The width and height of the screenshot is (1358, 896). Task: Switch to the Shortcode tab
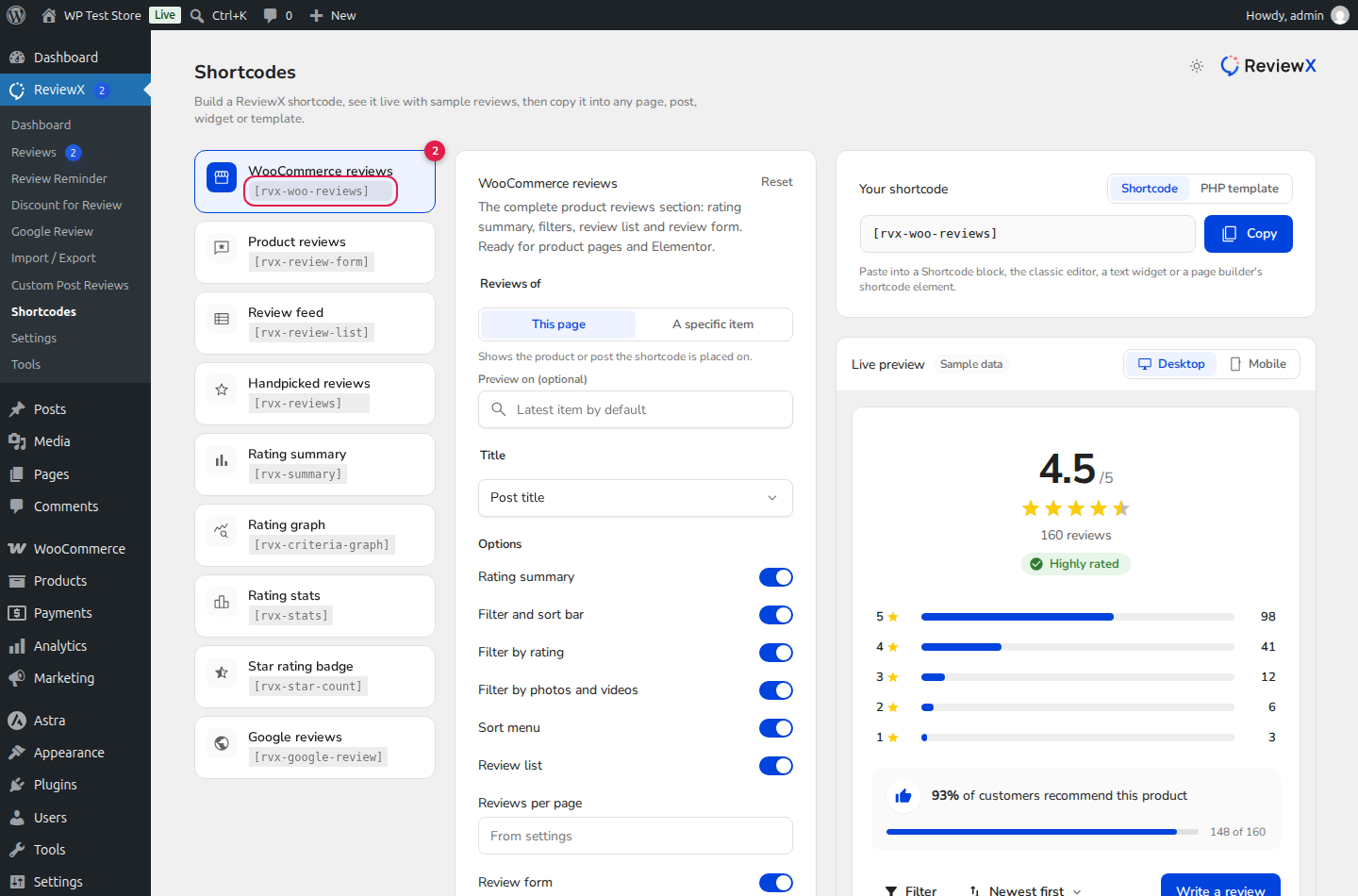pyautogui.click(x=1149, y=189)
